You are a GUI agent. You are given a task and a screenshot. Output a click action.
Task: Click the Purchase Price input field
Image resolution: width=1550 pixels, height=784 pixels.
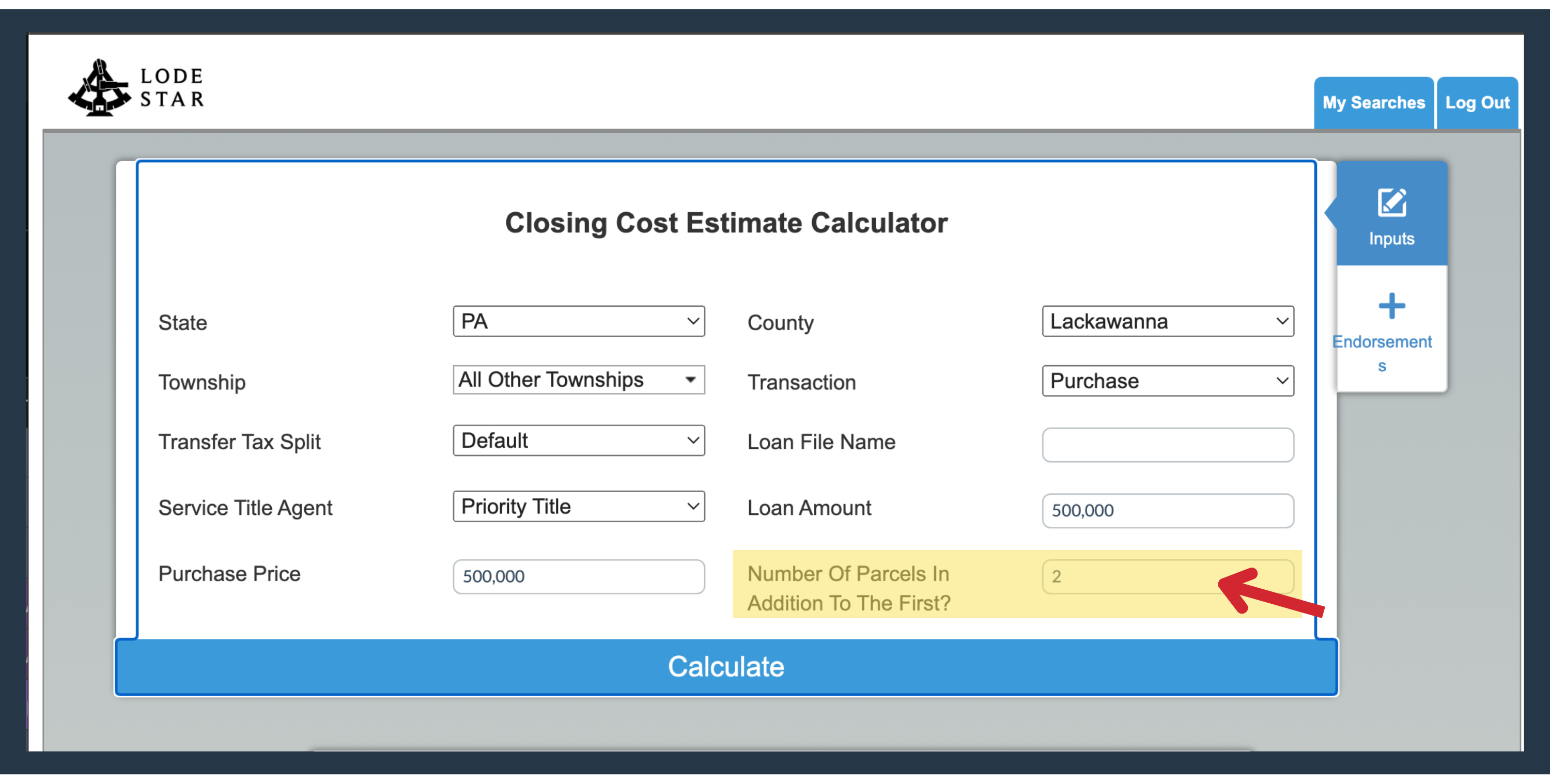(x=578, y=576)
